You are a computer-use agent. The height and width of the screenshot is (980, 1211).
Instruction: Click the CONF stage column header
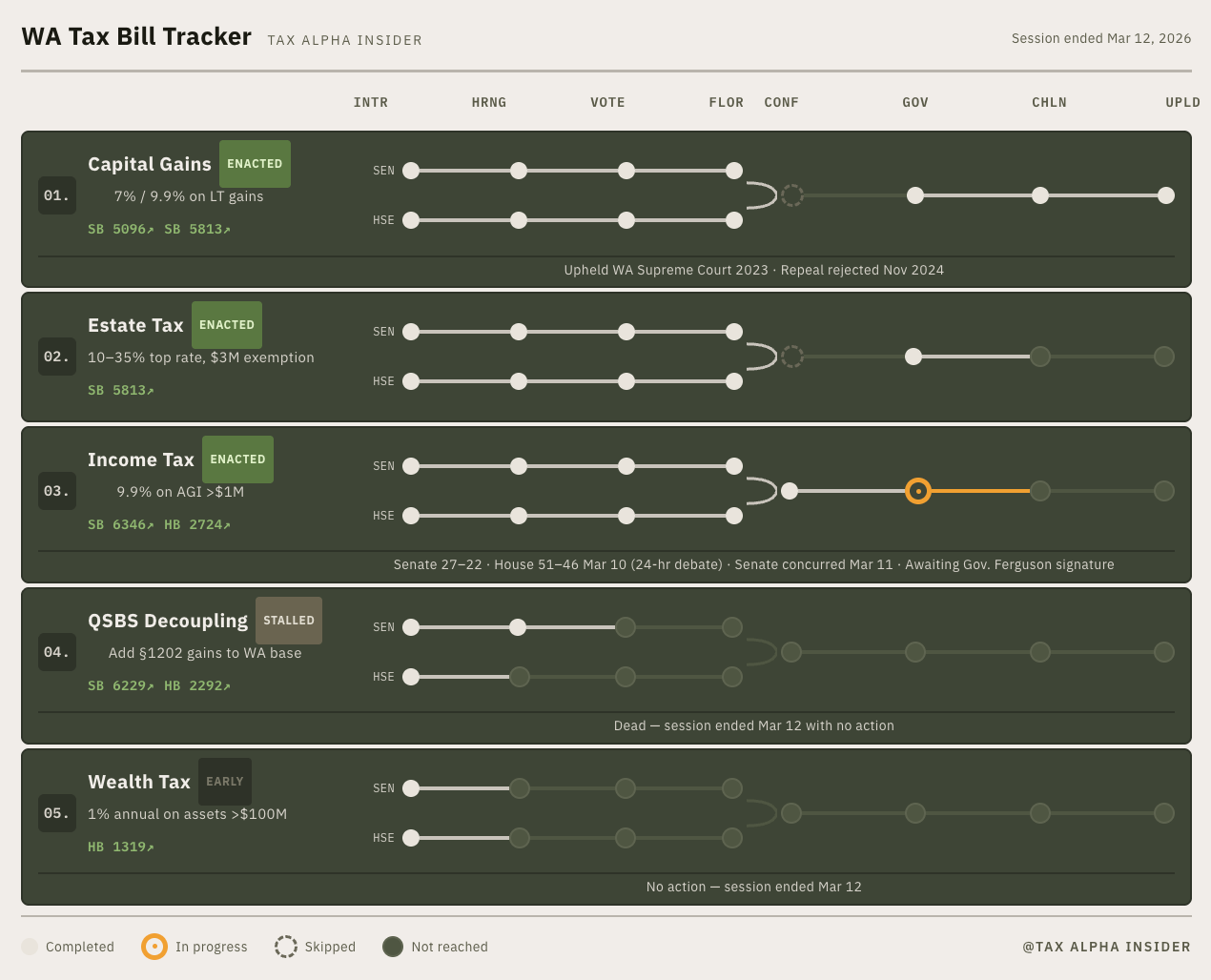[x=782, y=102]
